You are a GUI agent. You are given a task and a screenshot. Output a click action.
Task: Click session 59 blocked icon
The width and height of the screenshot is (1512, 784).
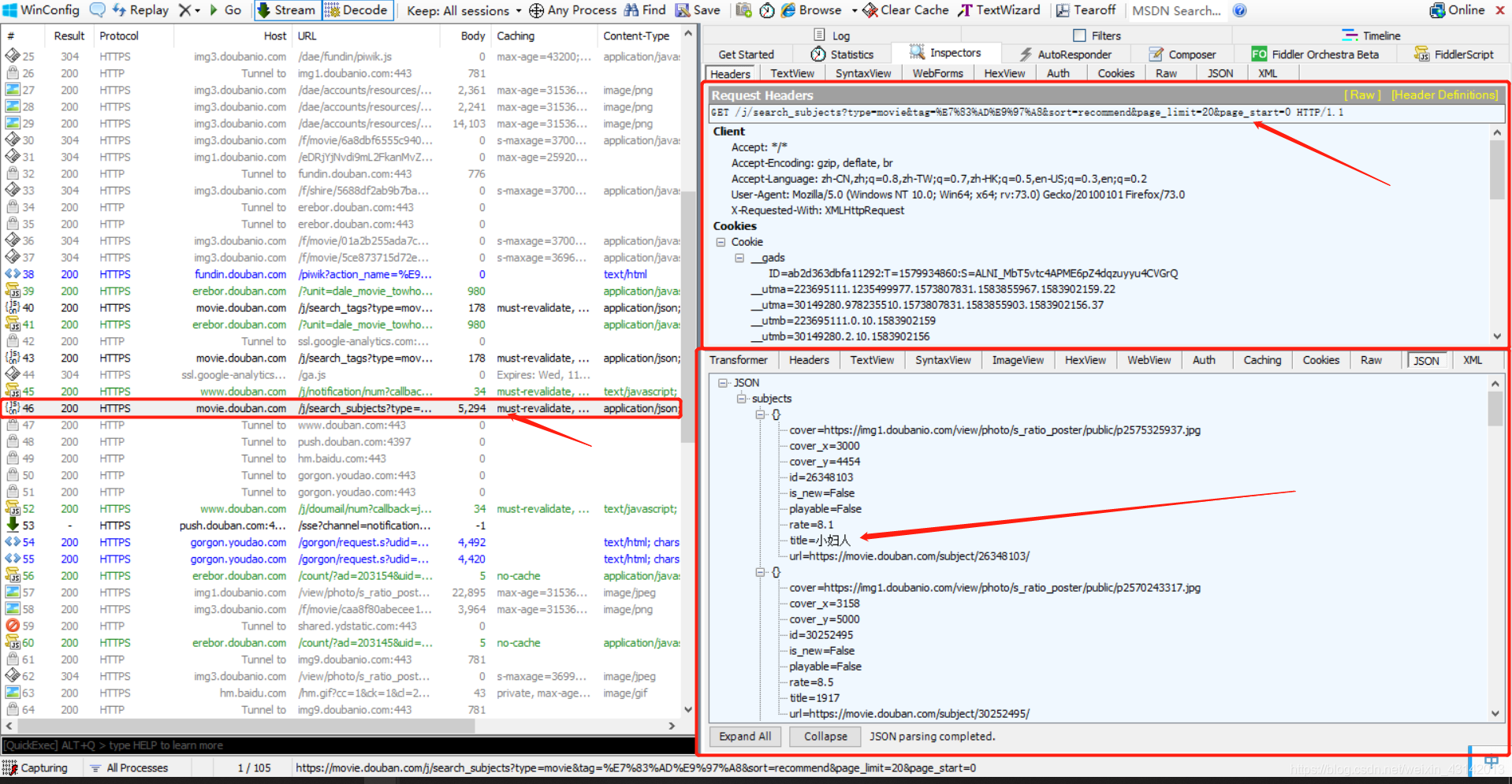click(13, 626)
